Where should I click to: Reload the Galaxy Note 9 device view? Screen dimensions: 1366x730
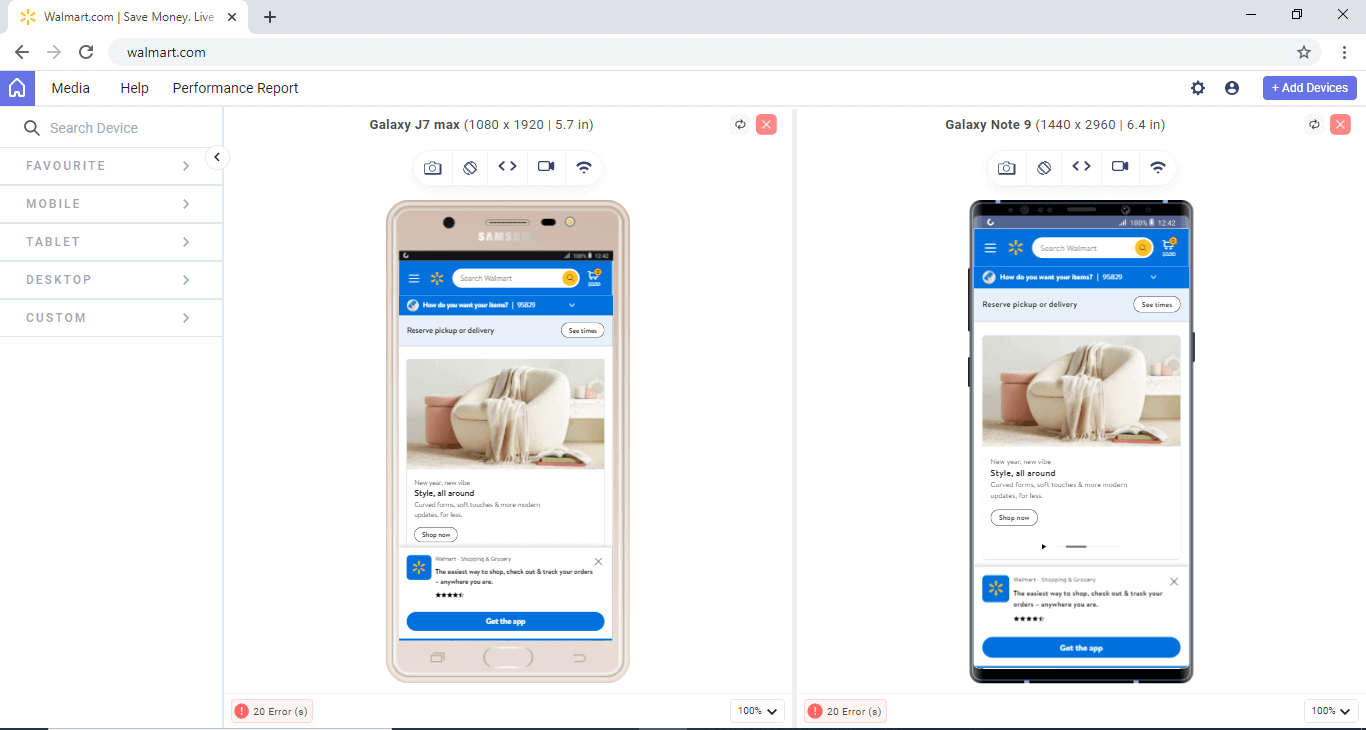click(1314, 125)
